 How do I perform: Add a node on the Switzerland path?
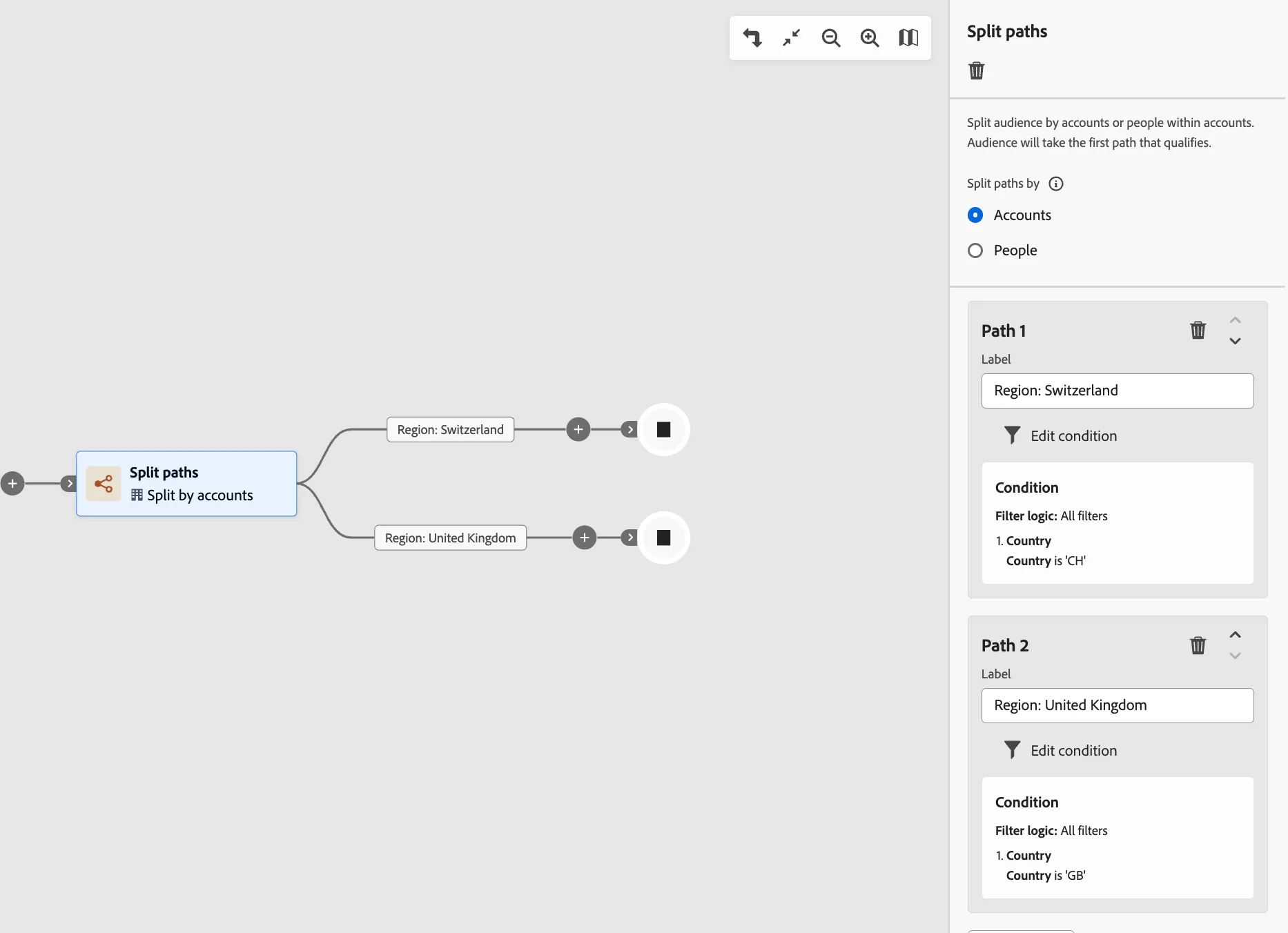(578, 429)
